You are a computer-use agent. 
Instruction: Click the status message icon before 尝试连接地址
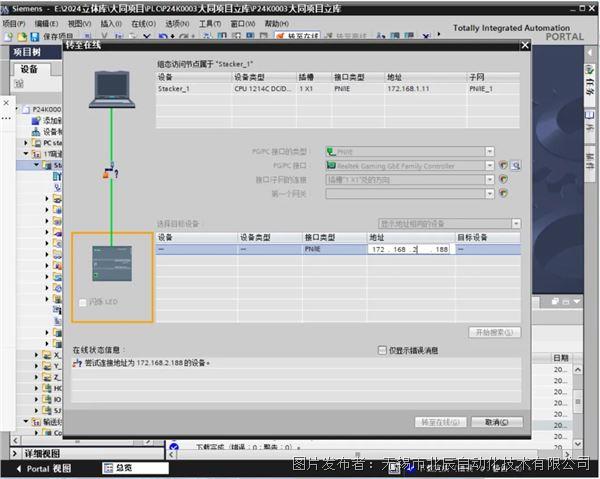click(77, 363)
